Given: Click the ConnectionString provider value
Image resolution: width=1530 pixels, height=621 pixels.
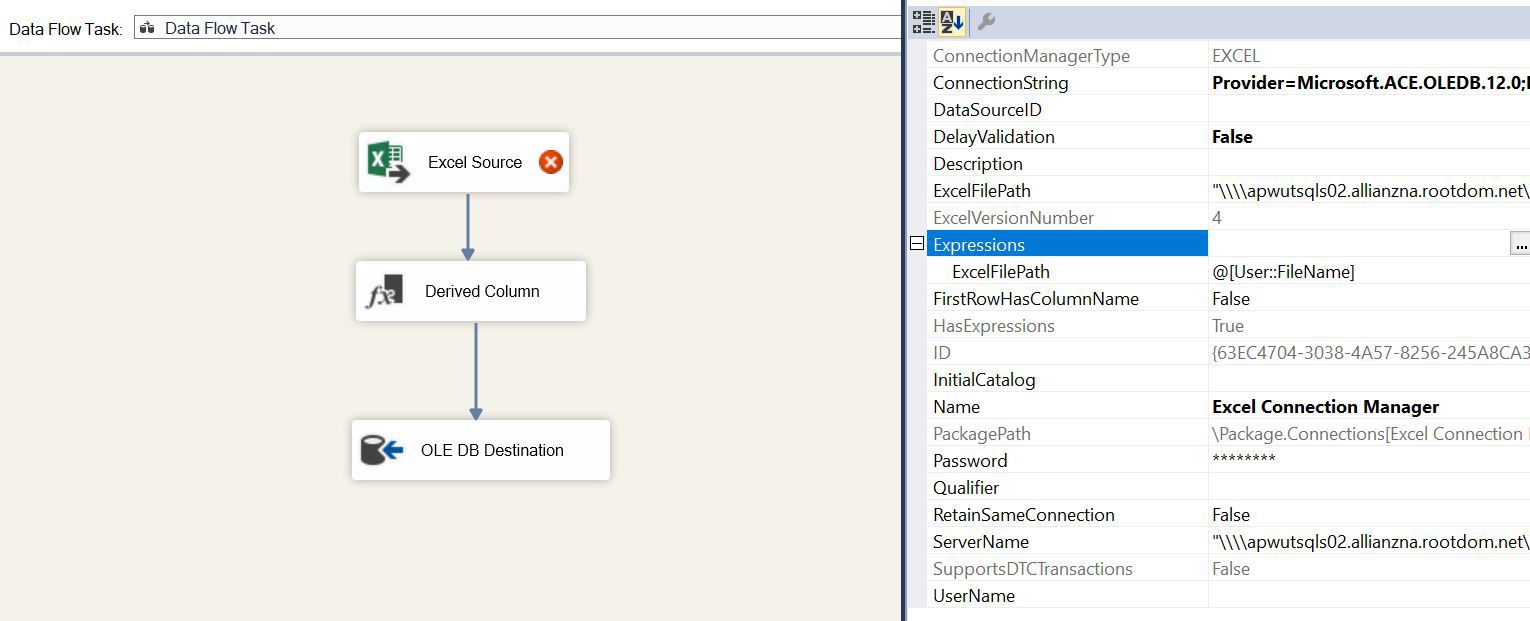Looking at the screenshot, I should [1371, 82].
